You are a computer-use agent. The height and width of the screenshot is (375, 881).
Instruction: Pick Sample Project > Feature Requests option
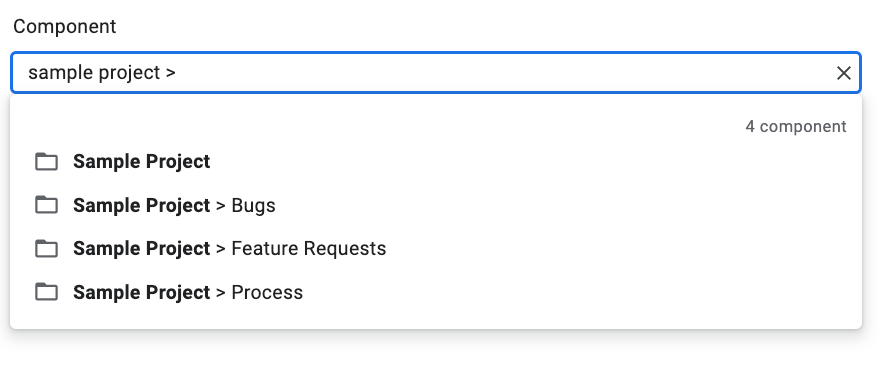(435, 249)
